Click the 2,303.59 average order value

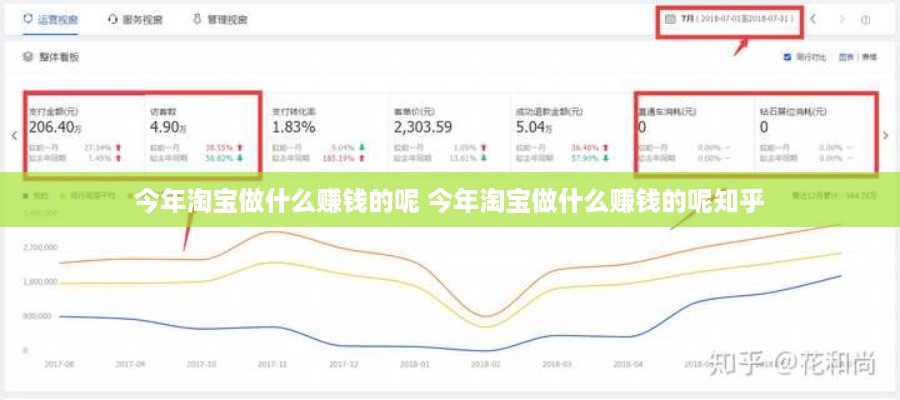coord(422,127)
